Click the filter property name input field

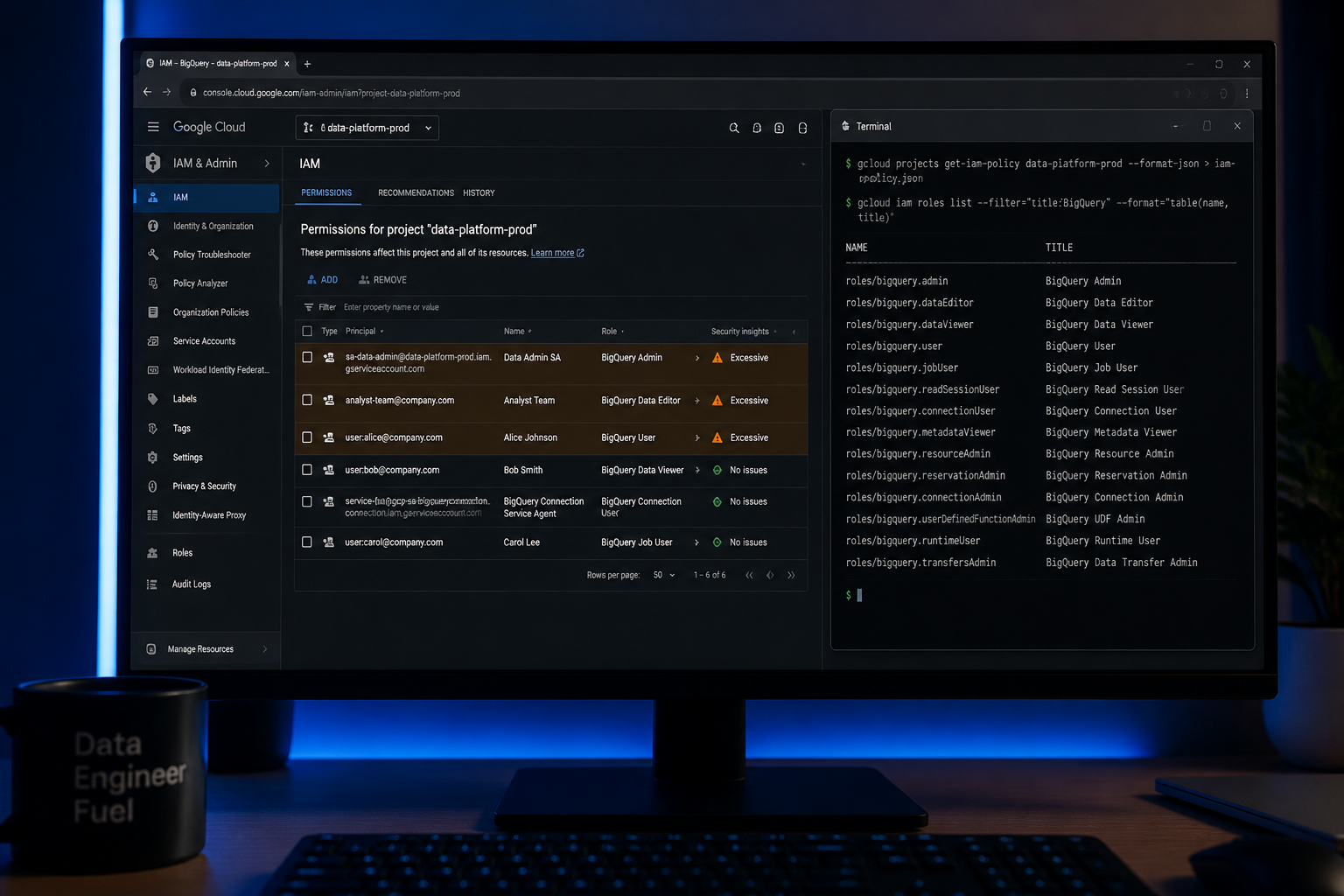(x=391, y=307)
